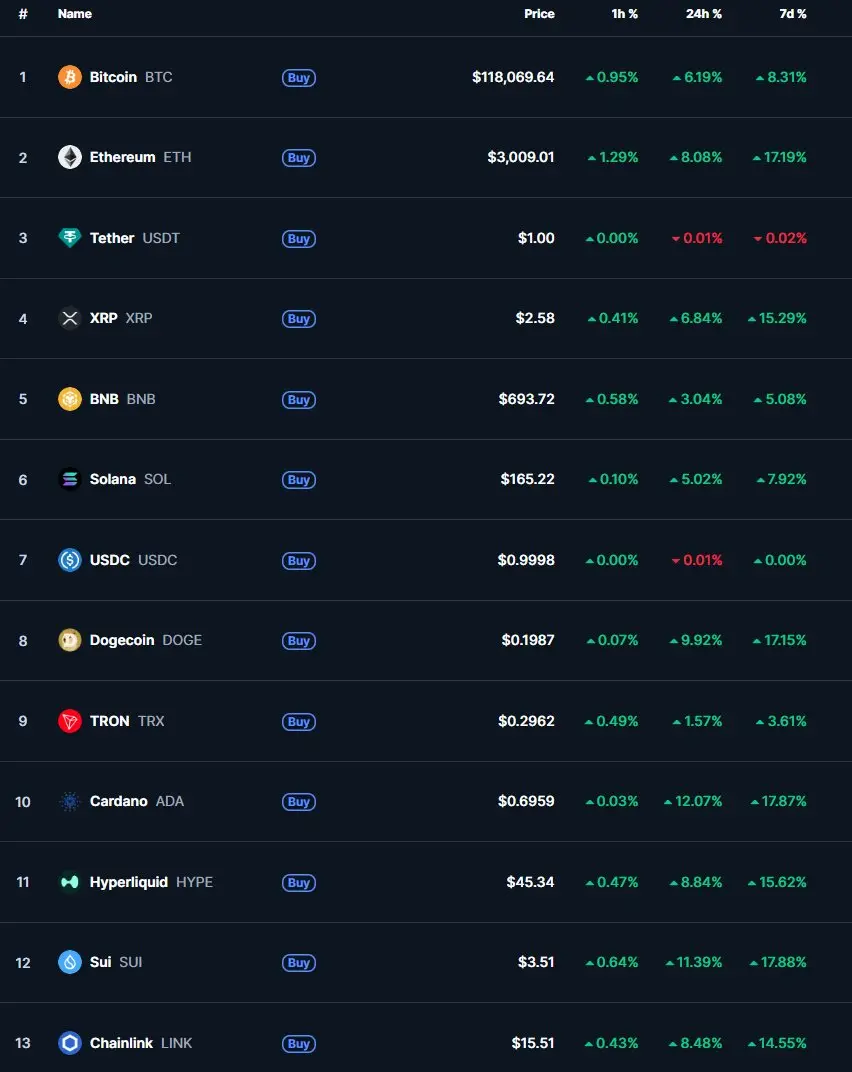Sort by the 7d % column header
Image resolution: width=852 pixels, height=1072 pixels.
(x=793, y=14)
